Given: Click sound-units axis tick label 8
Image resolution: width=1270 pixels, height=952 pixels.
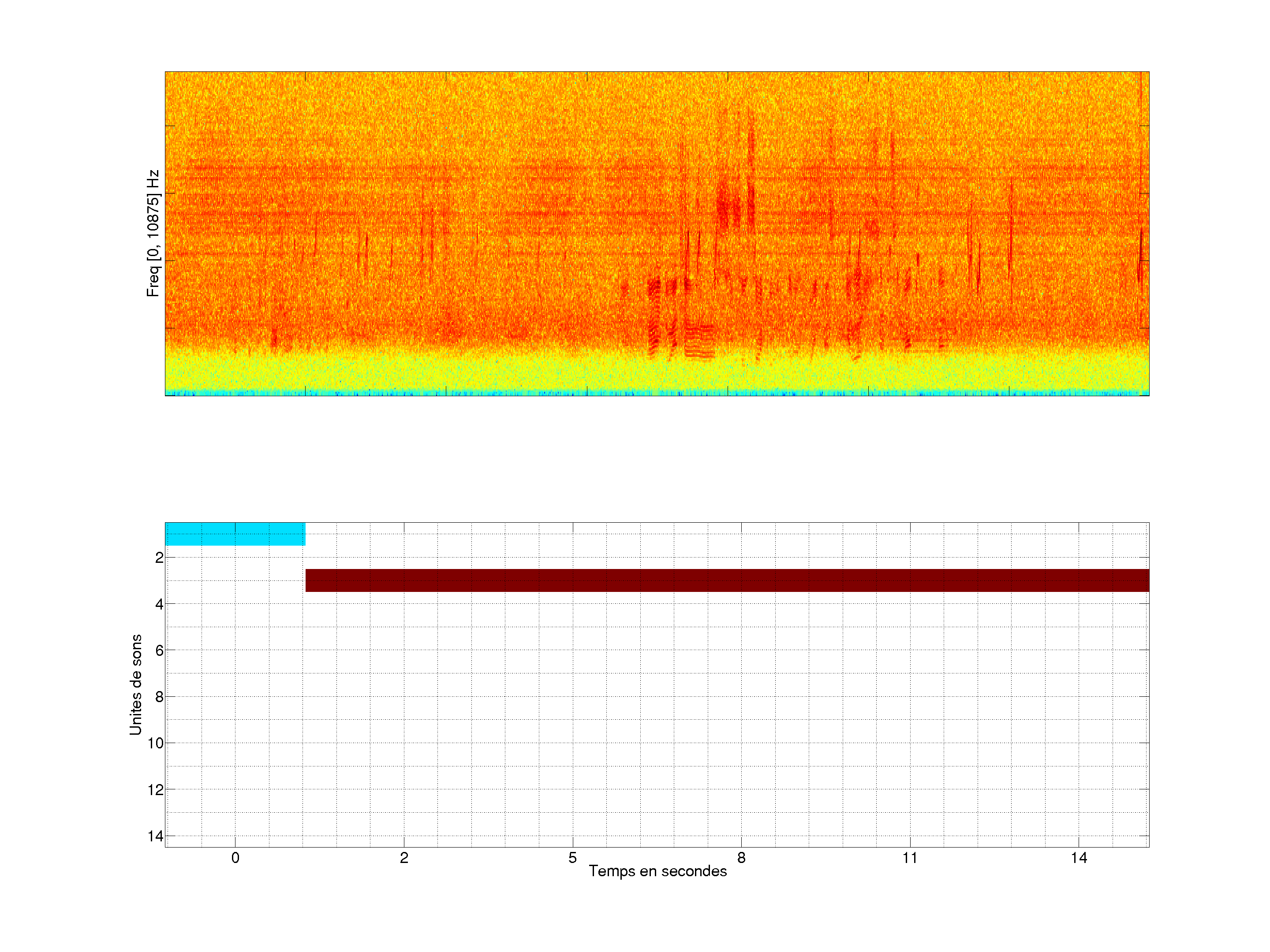Looking at the screenshot, I should tap(159, 697).
